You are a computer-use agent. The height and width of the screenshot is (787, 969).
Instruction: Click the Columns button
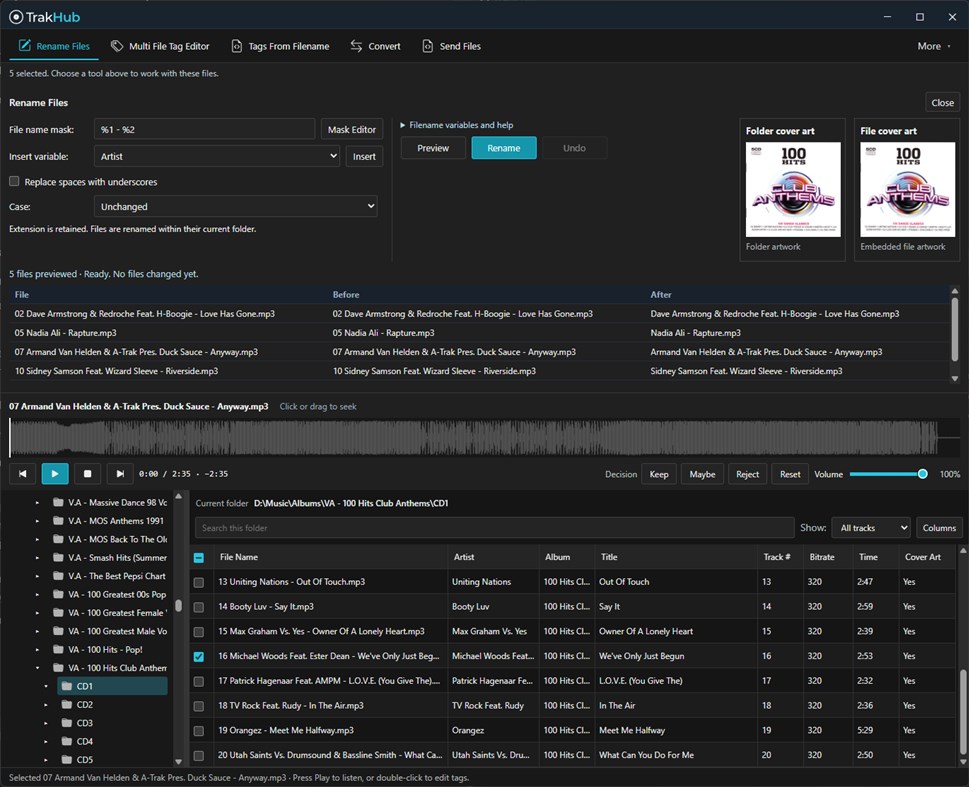[939, 528]
